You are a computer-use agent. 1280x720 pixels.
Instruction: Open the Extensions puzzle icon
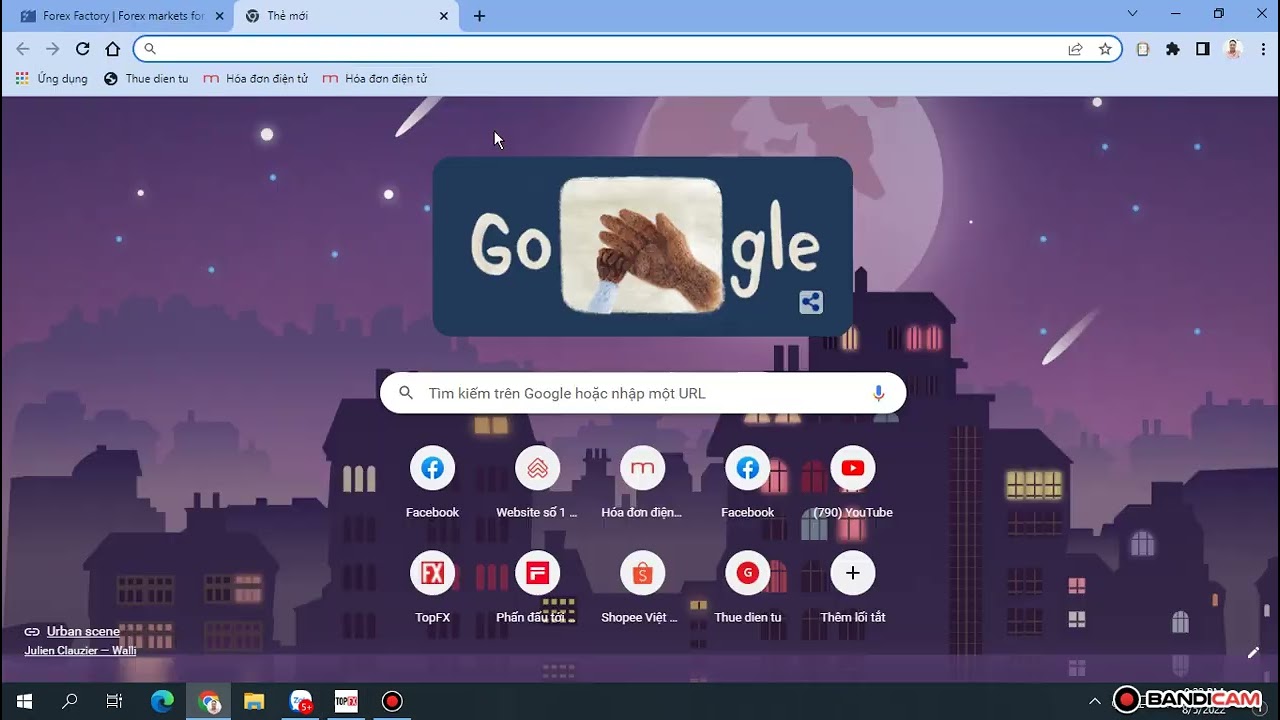[1173, 49]
